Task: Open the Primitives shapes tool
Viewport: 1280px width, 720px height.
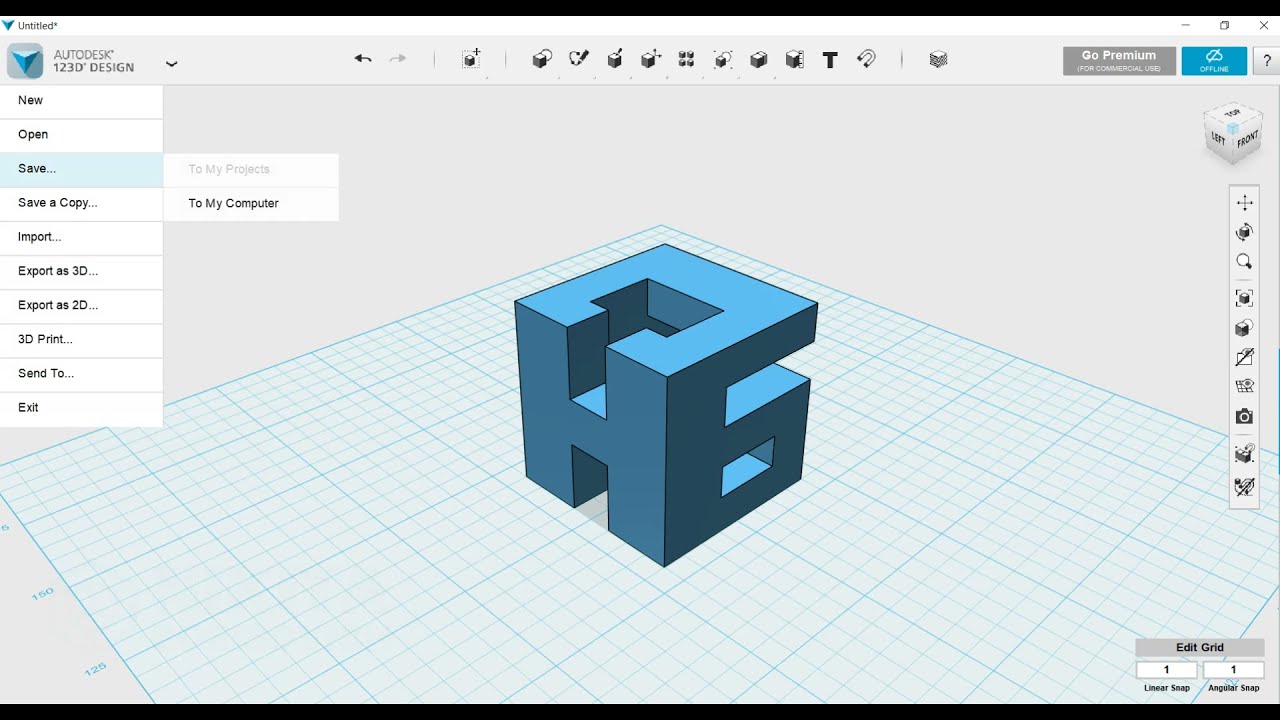Action: 542,59
